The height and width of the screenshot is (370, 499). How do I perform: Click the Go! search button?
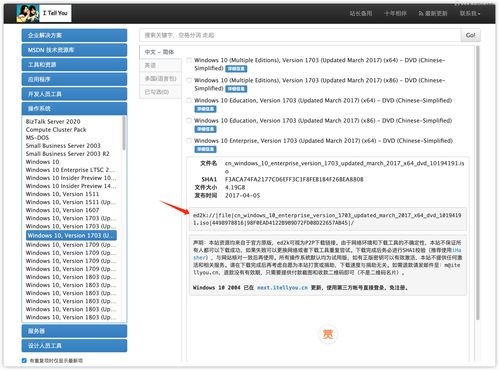pyautogui.click(x=470, y=35)
